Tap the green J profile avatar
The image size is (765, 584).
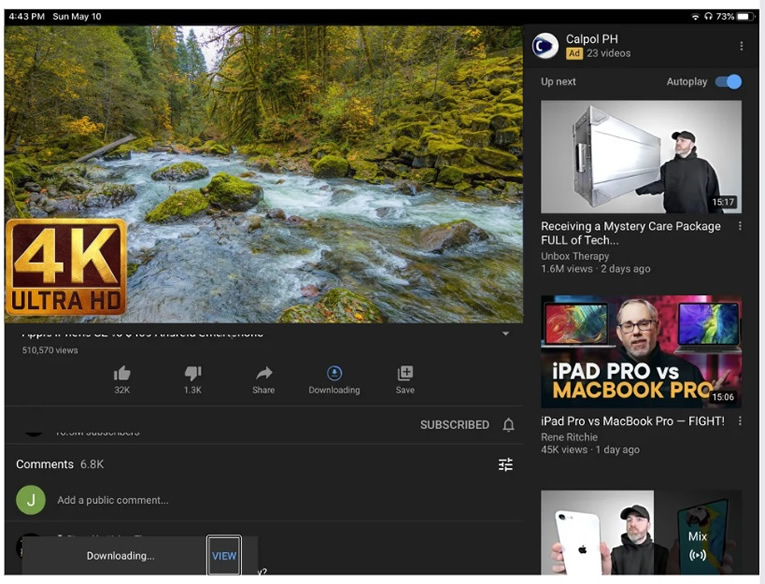click(31, 500)
